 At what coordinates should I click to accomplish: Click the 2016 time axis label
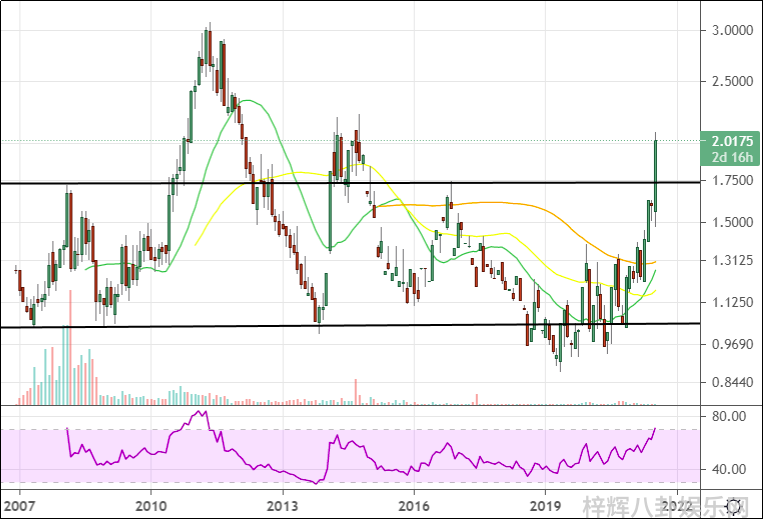414,506
